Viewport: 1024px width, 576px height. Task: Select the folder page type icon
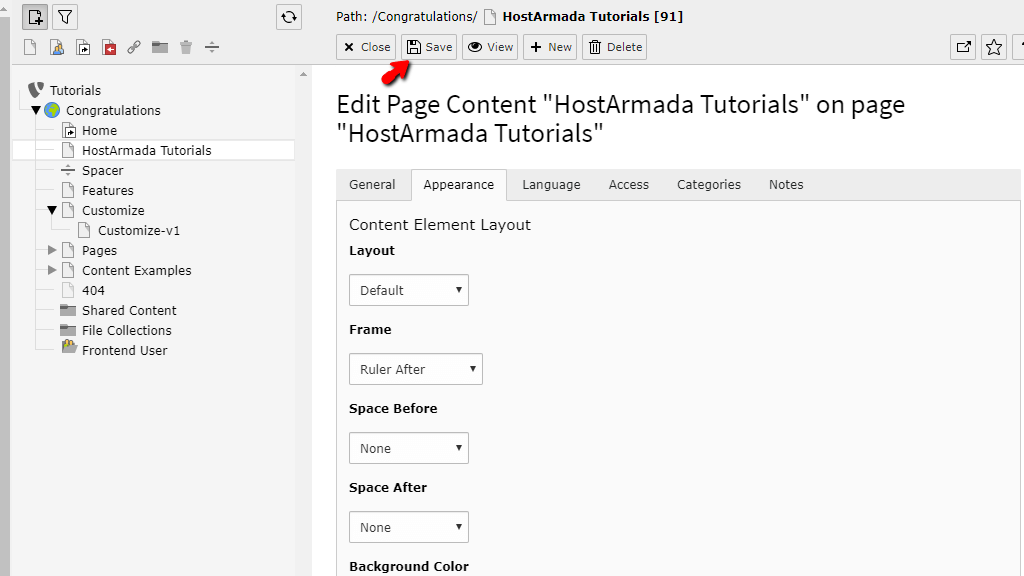tap(160, 47)
